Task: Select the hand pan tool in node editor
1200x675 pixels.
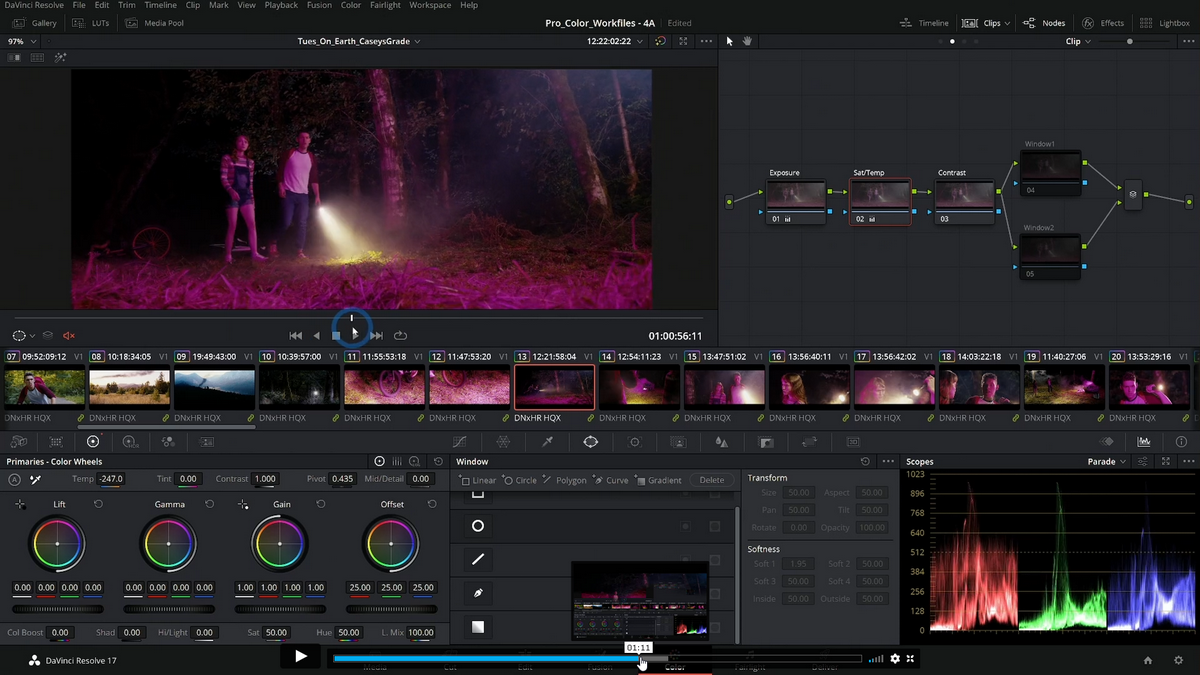Action: (747, 41)
